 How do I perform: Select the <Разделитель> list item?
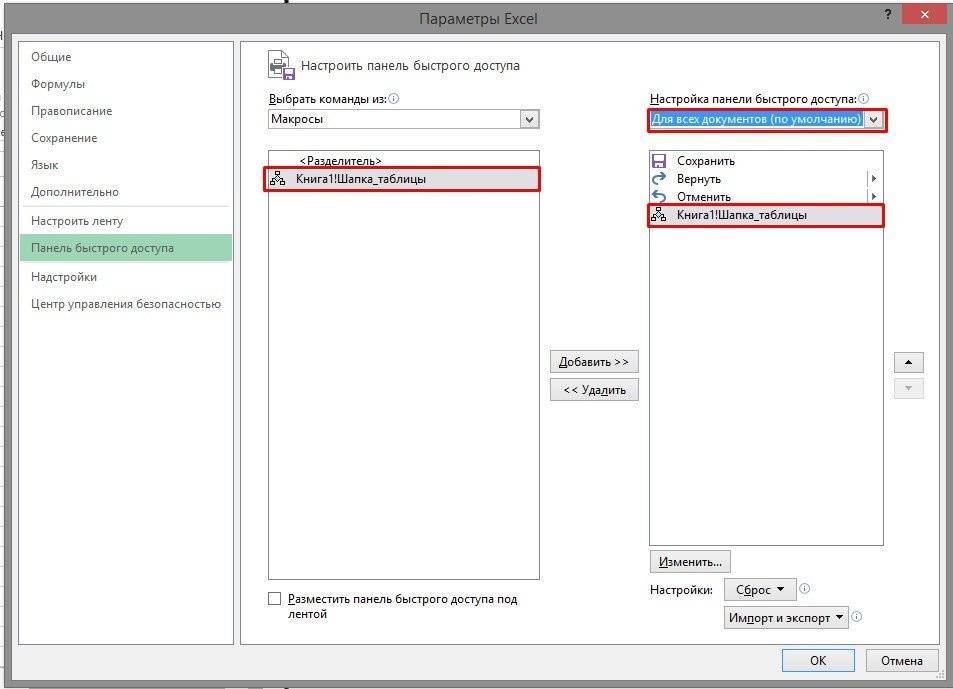click(340, 161)
